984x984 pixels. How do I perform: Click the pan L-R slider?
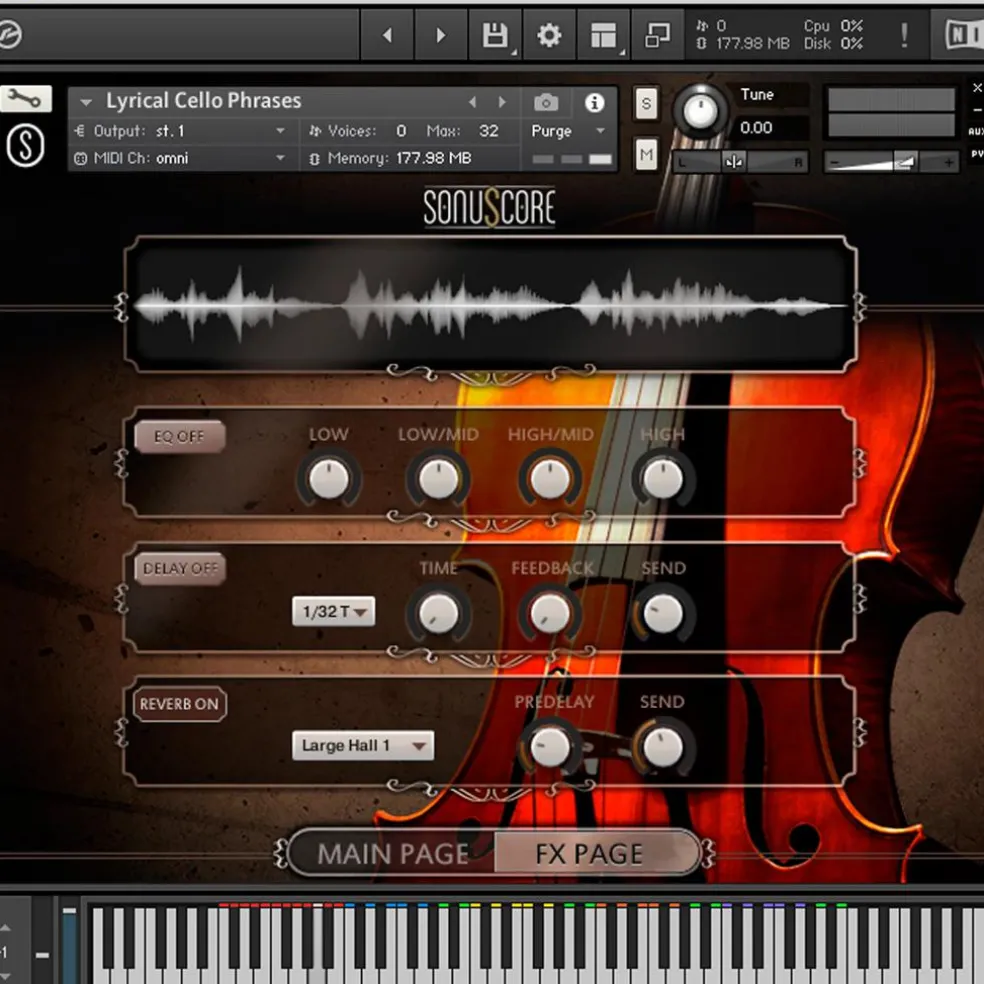[x=739, y=162]
